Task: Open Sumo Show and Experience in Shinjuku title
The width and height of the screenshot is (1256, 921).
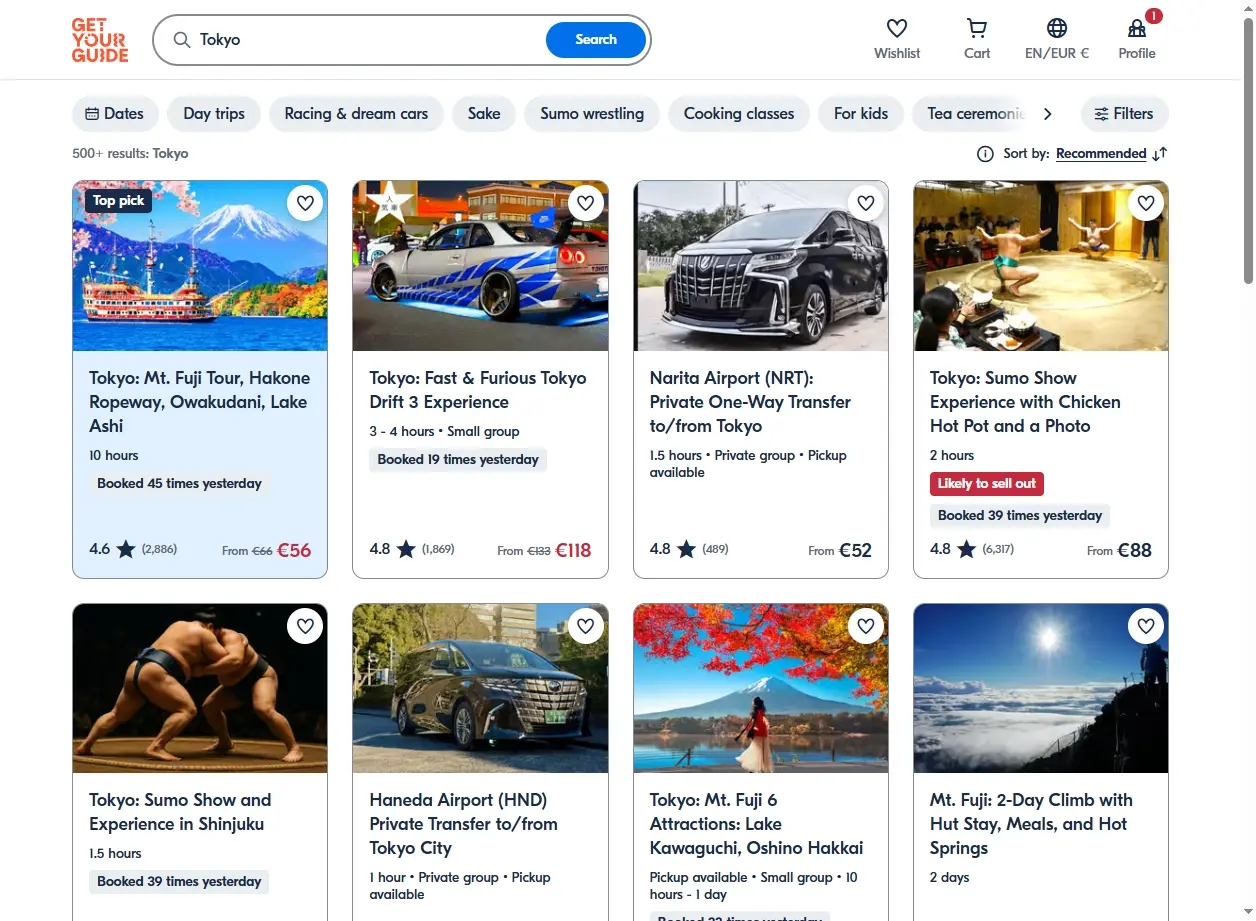Action: pyautogui.click(x=180, y=812)
